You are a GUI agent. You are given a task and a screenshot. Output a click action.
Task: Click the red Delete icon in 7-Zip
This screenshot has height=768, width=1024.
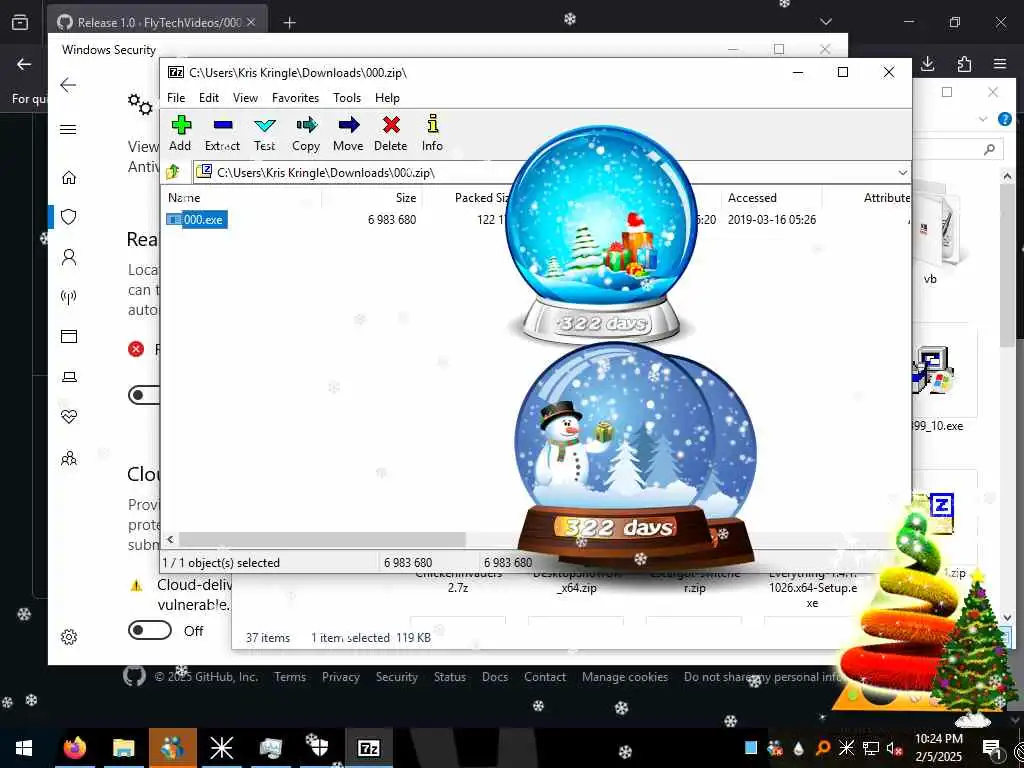[x=391, y=124]
